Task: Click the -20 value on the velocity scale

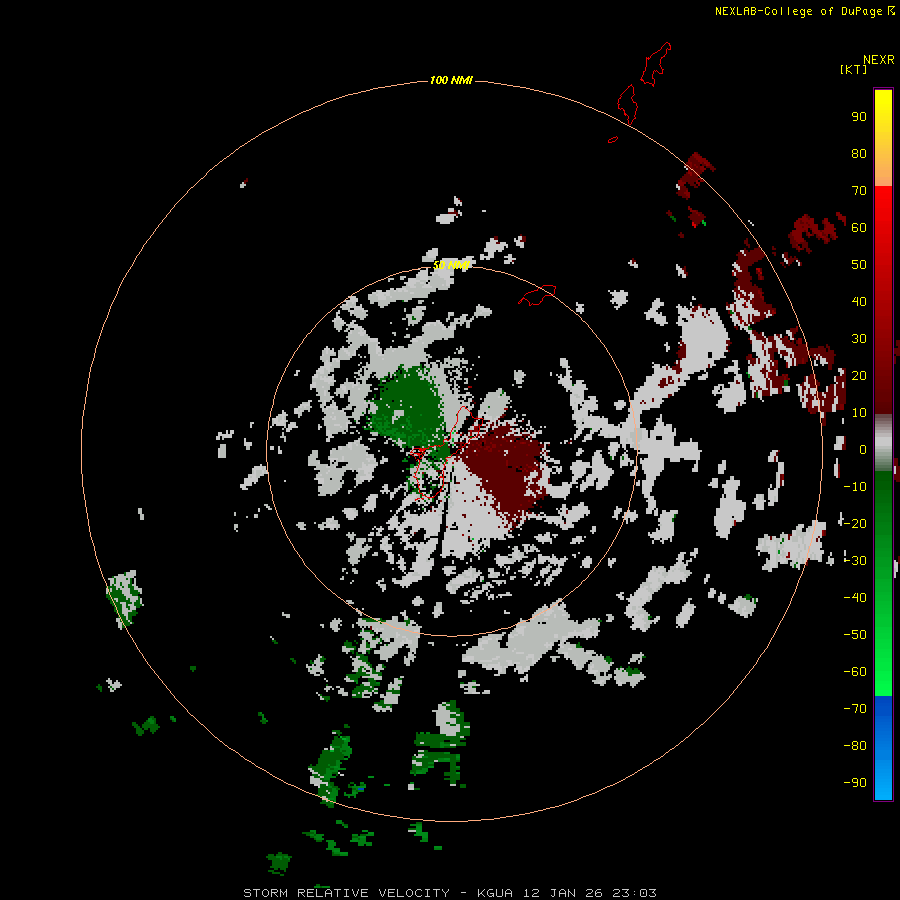Action: point(855,524)
